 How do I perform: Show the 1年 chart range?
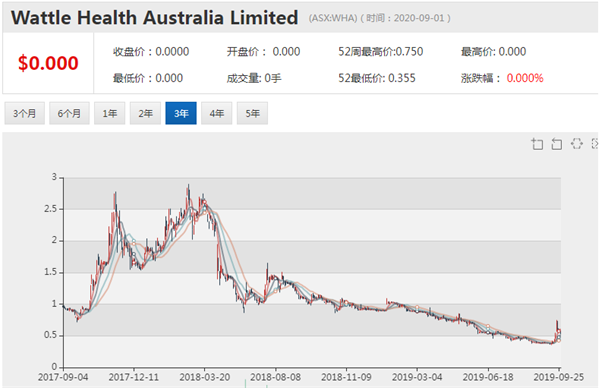point(110,113)
